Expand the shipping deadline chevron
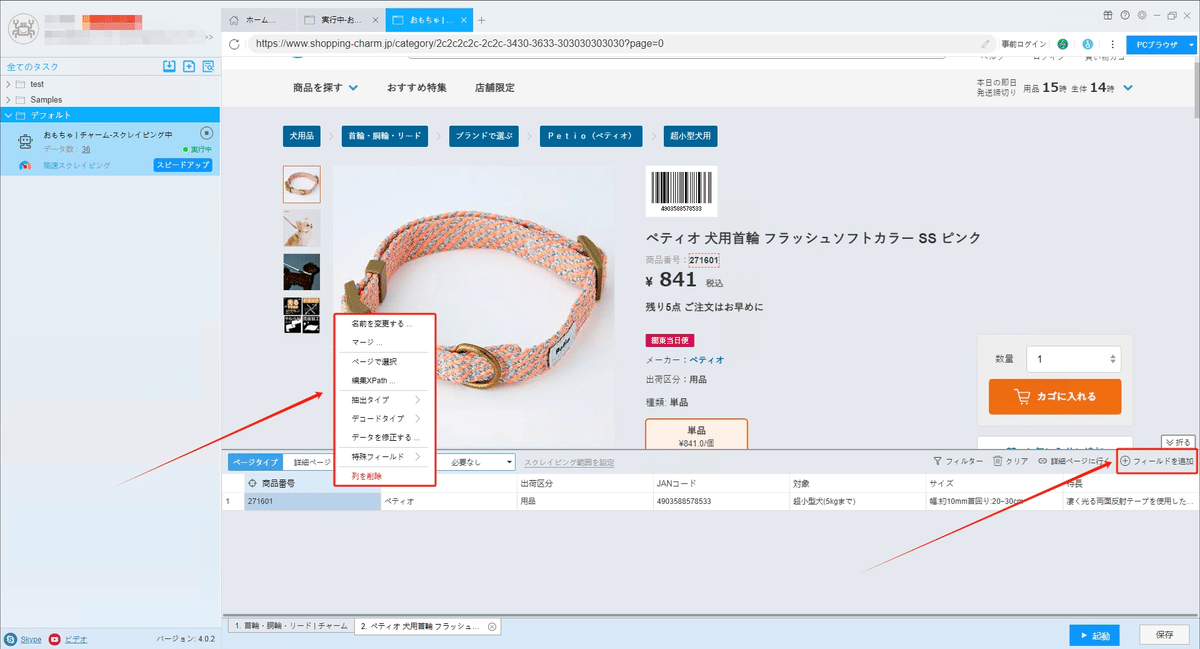 (x=1128, y=88)
